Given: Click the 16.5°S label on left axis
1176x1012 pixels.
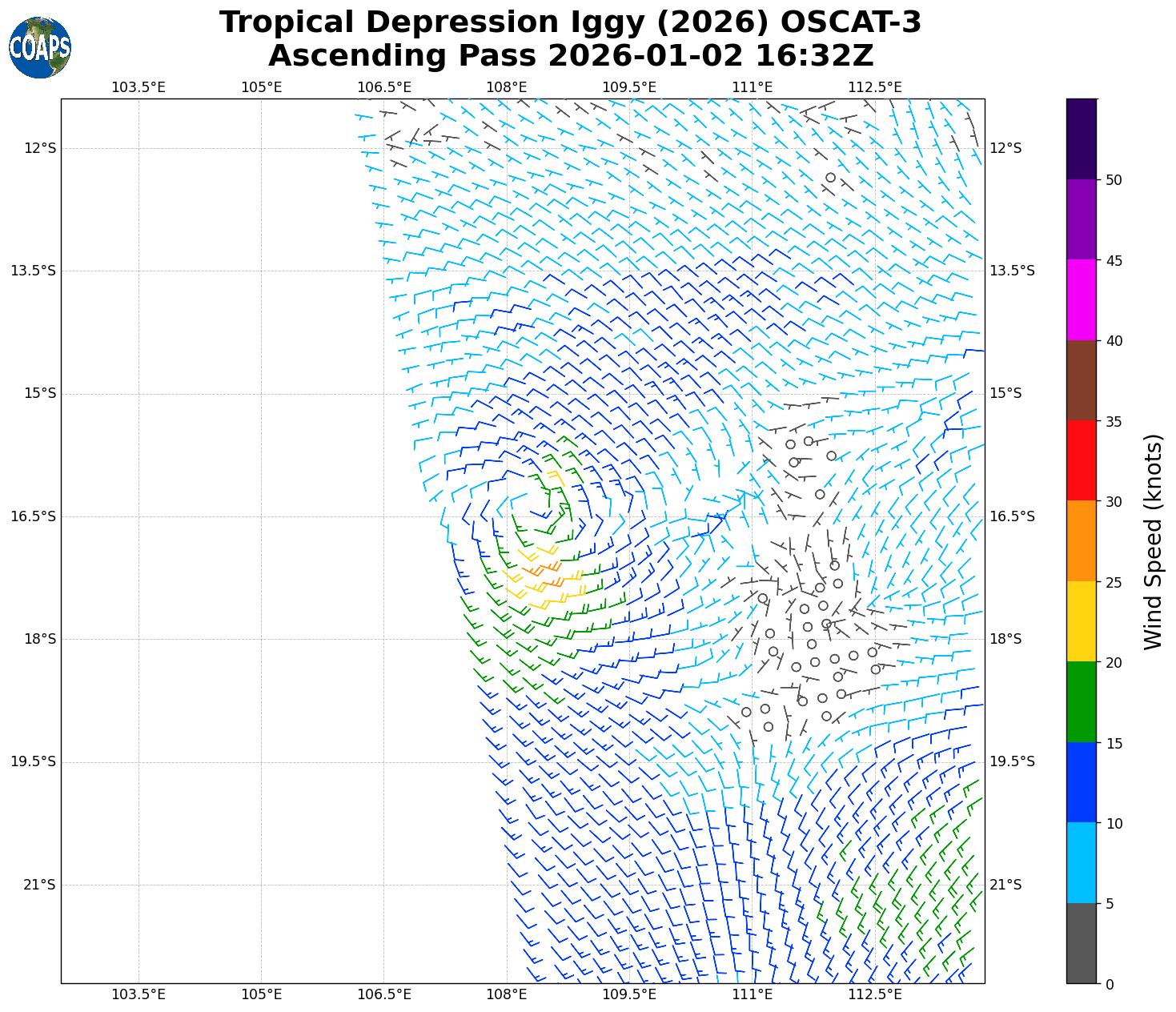Looking at the screenshot, I should tap(34, 516).
